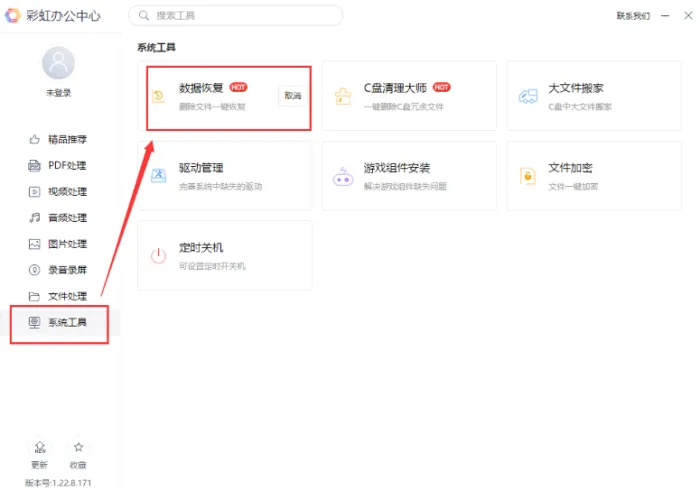The height and width of the screenshot is (490, 700).
Task: Select 系统工具 sidebar item
Action: tap(60, 322)
